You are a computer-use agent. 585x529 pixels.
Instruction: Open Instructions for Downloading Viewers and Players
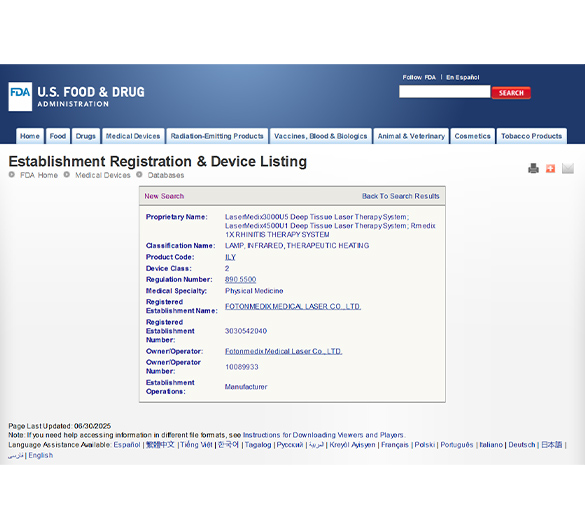323,435
